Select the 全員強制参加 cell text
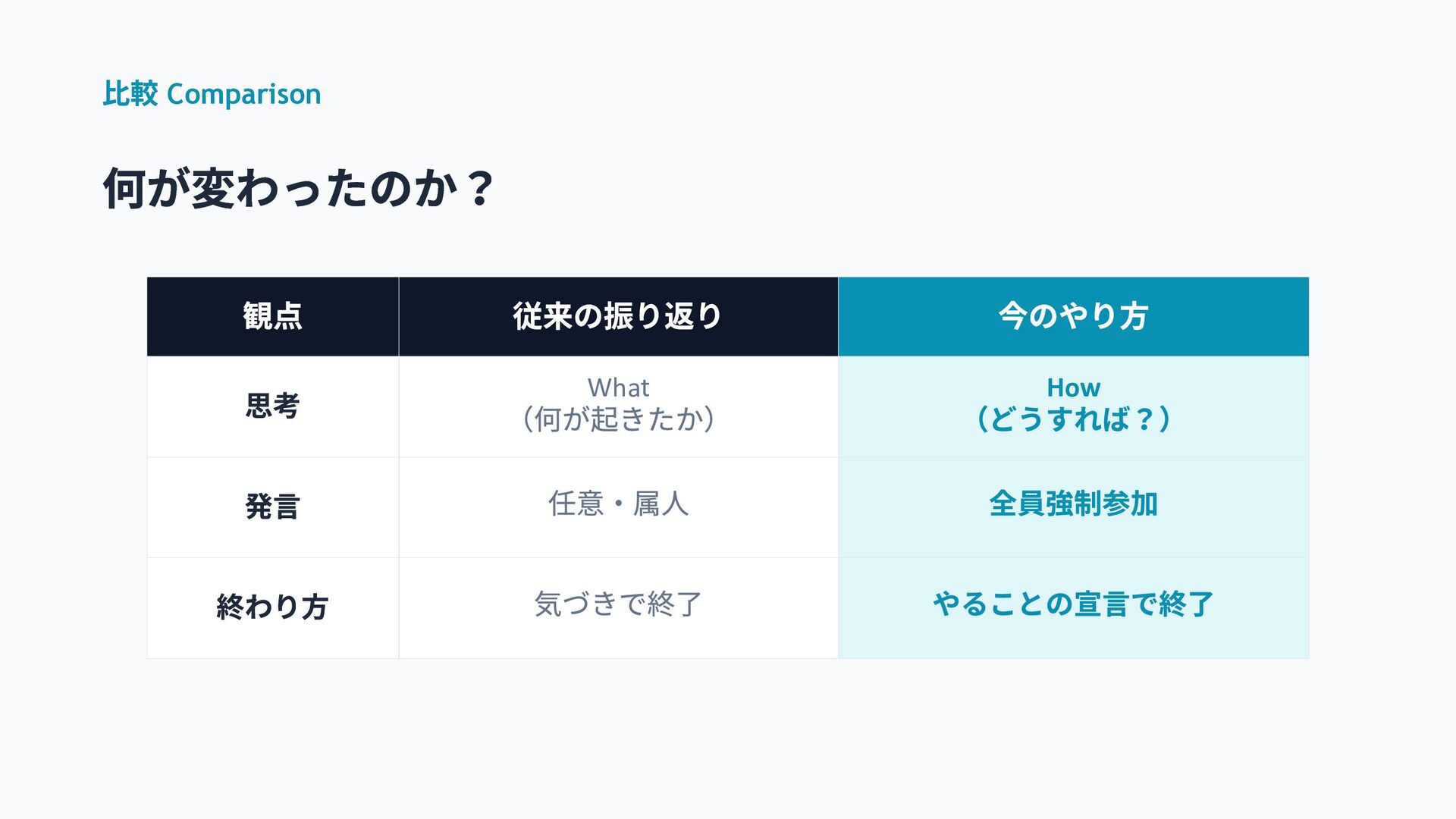This screenshot has height=819, width=1456. (1073, 504)
